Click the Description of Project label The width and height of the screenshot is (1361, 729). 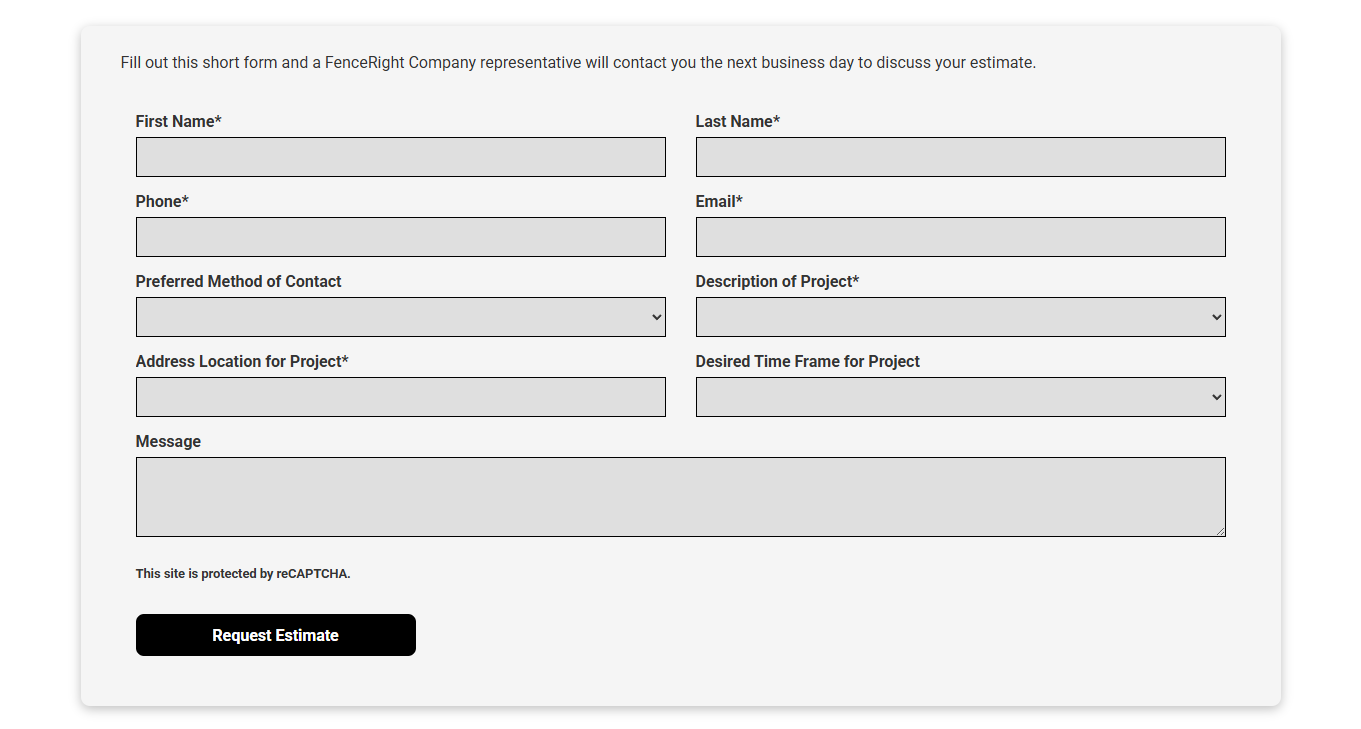pos(777,281)
